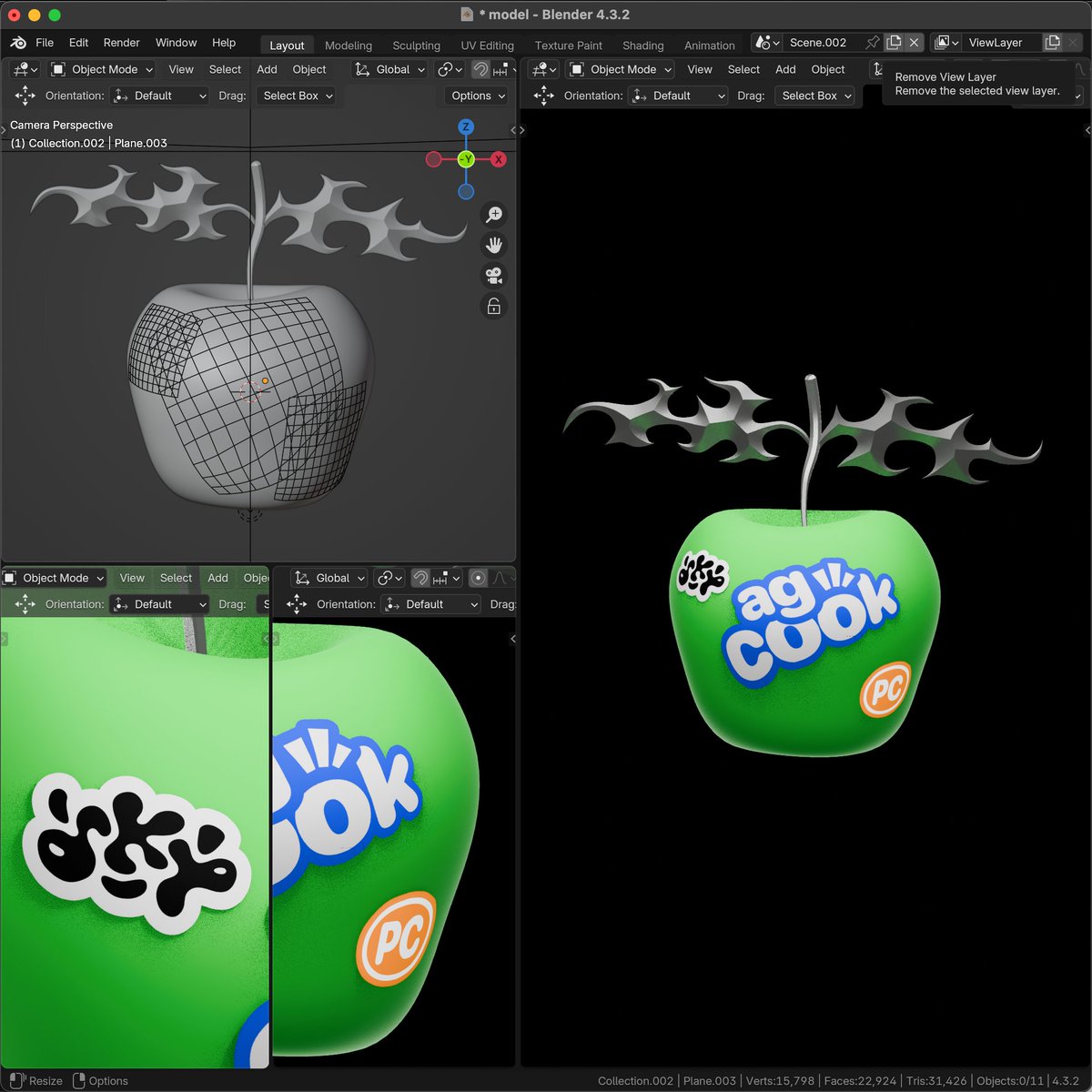Click the ViewLayer name field
Image resolution: width=1092 pixels, height=1092 pixels.
click(1002, 43)
